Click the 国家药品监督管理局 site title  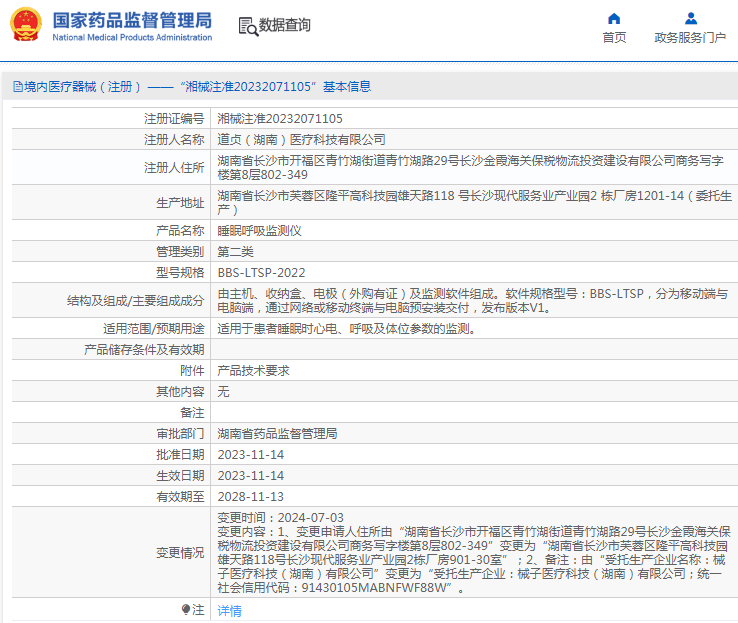131,19
